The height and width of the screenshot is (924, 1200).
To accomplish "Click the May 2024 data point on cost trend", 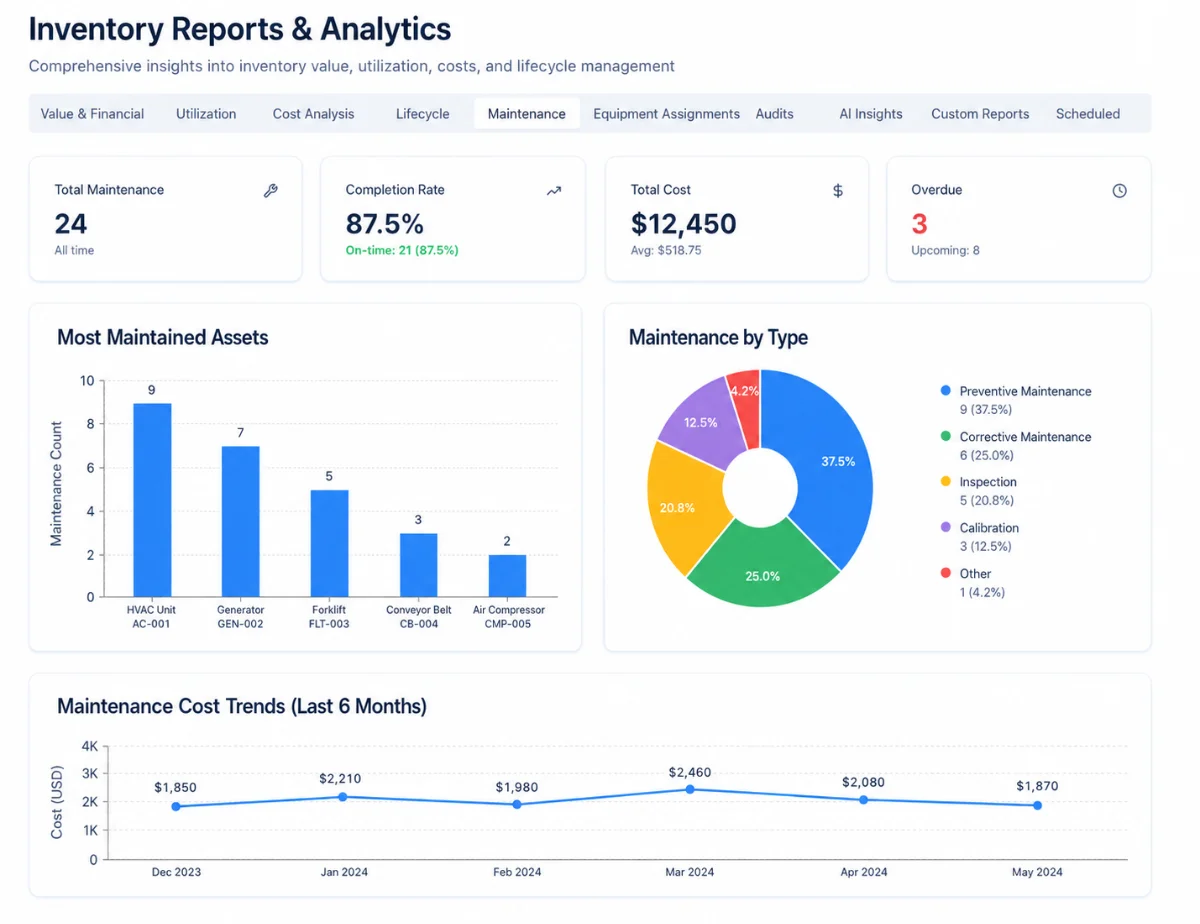I will (x=1037, y=805).
